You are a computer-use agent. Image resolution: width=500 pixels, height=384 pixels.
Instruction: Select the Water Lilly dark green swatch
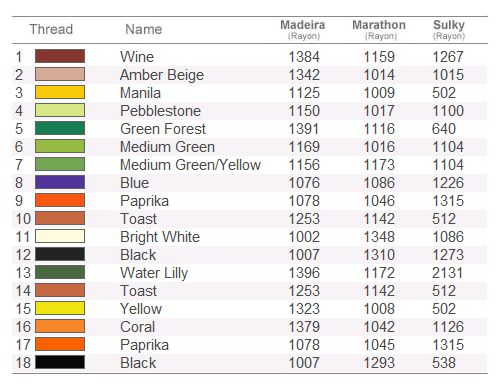click(60, 272)
